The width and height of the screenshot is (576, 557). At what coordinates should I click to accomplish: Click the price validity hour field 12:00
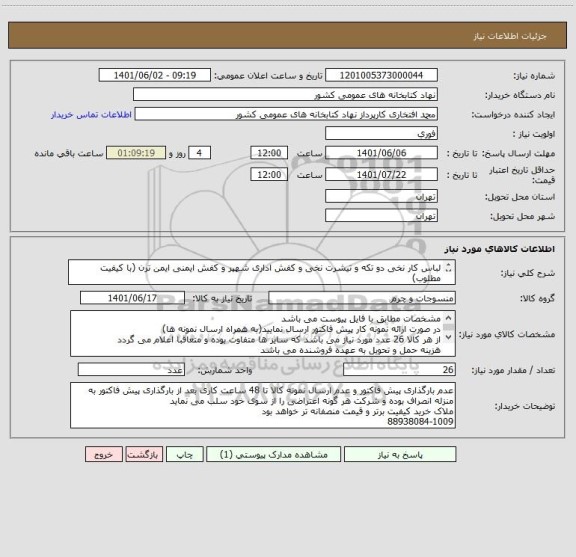269,175
